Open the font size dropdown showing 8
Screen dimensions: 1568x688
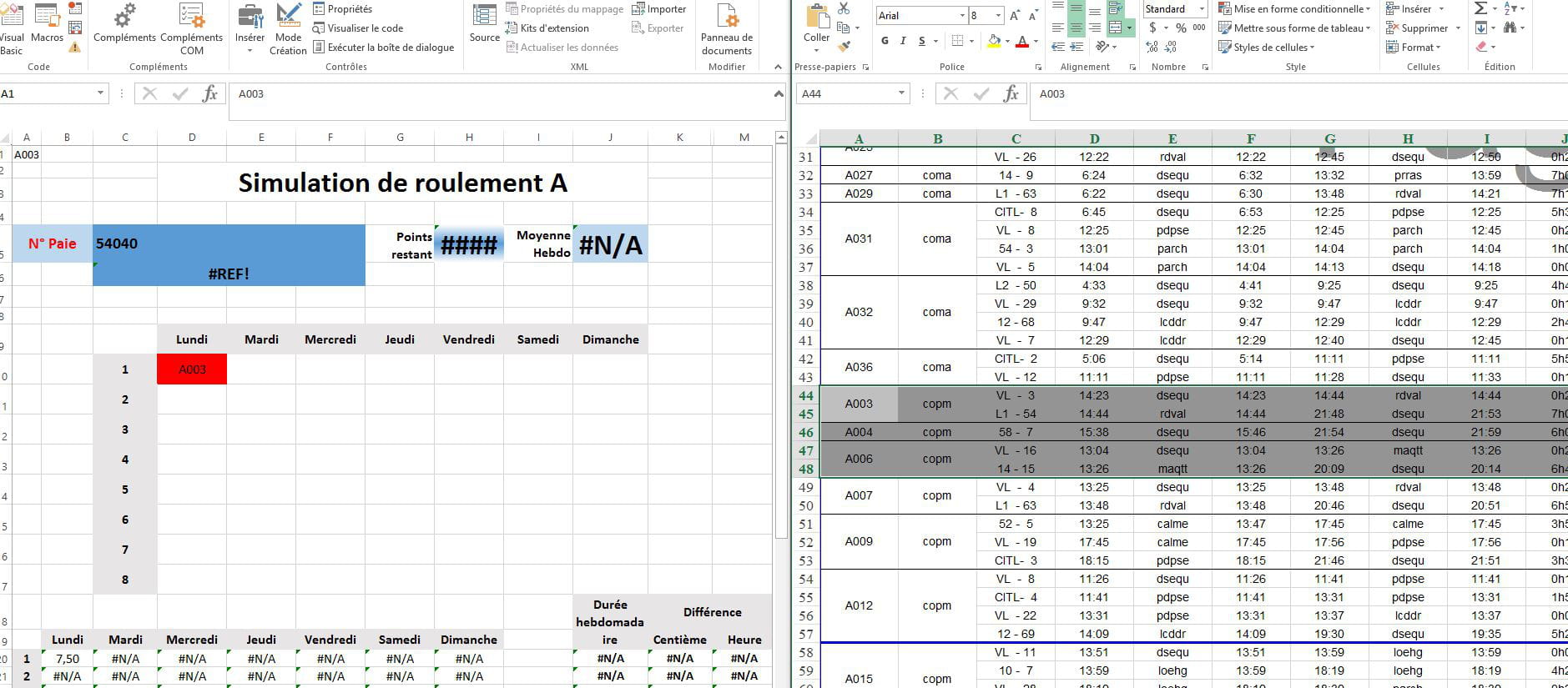pos(998,16)
